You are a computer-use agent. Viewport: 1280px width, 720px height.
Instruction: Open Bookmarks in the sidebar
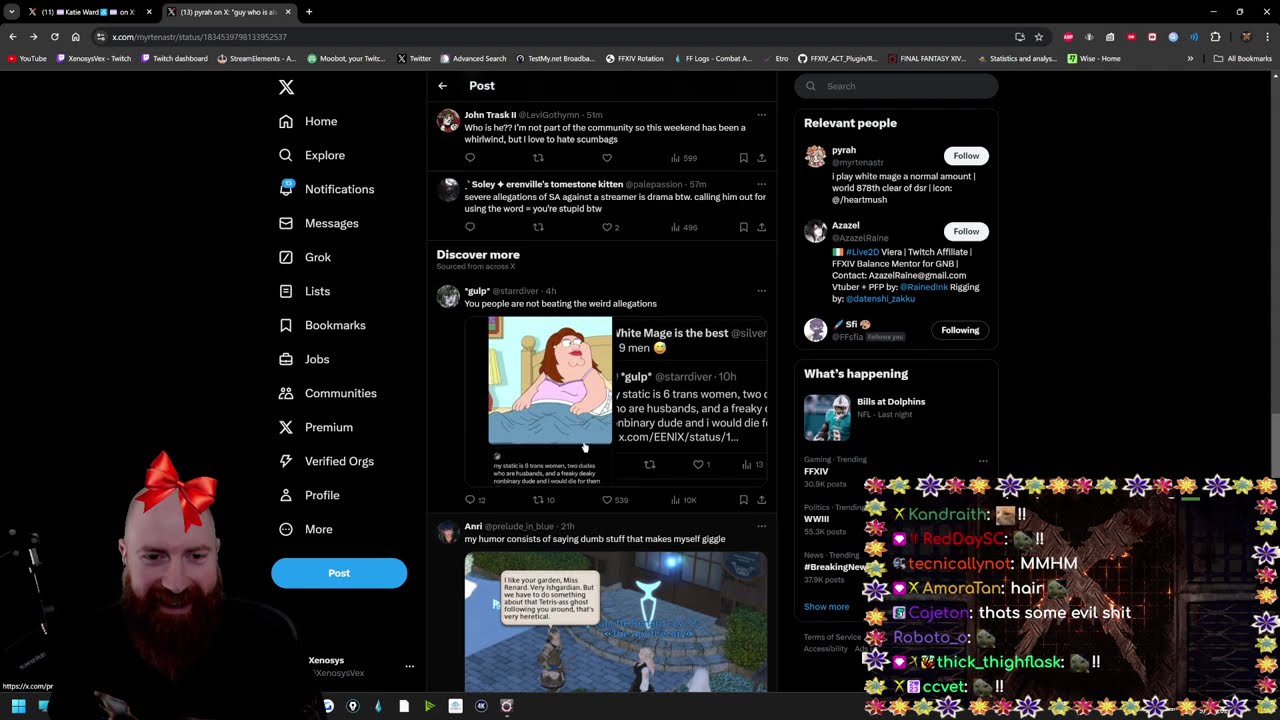point(322,325)
